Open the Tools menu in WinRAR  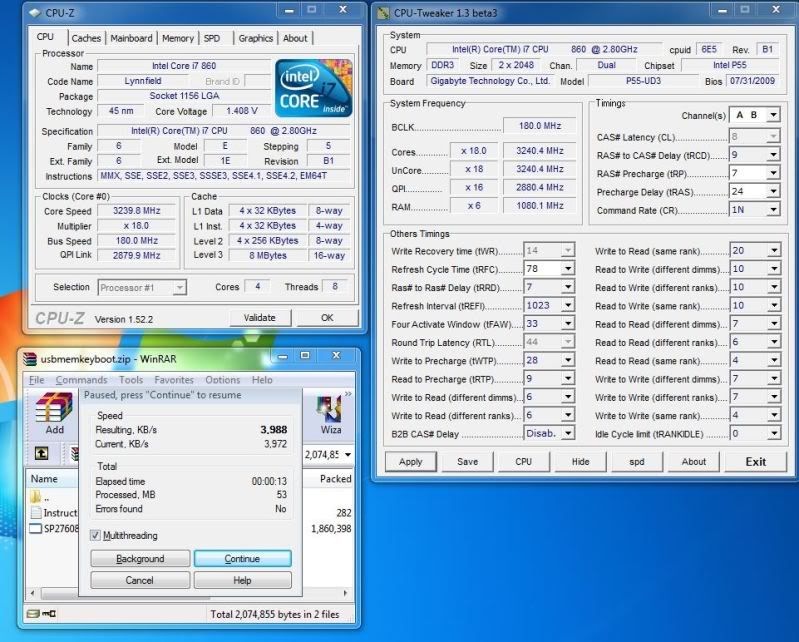tap(131, 380)
